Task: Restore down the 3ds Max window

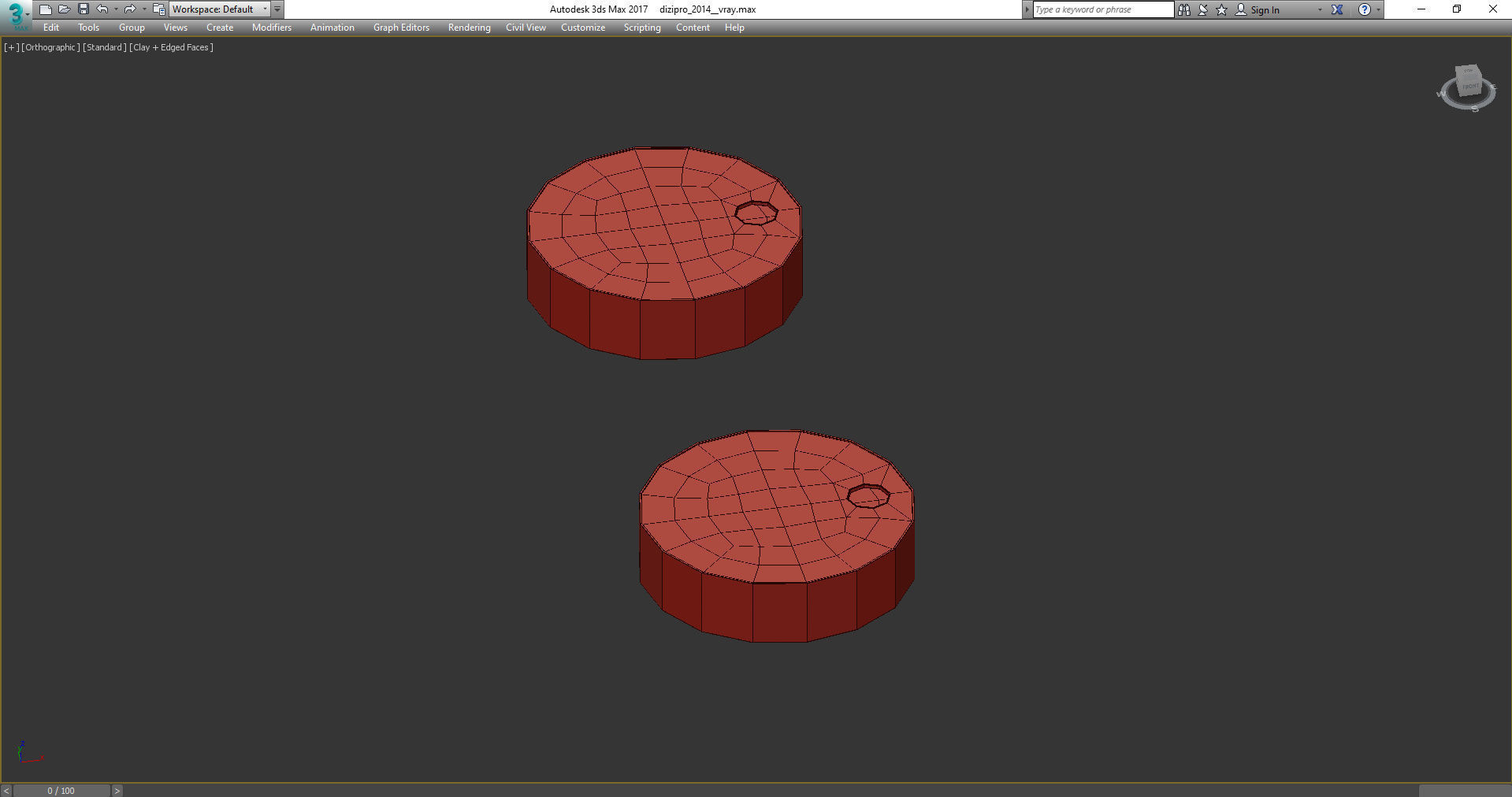Action: click(1457, 9)
